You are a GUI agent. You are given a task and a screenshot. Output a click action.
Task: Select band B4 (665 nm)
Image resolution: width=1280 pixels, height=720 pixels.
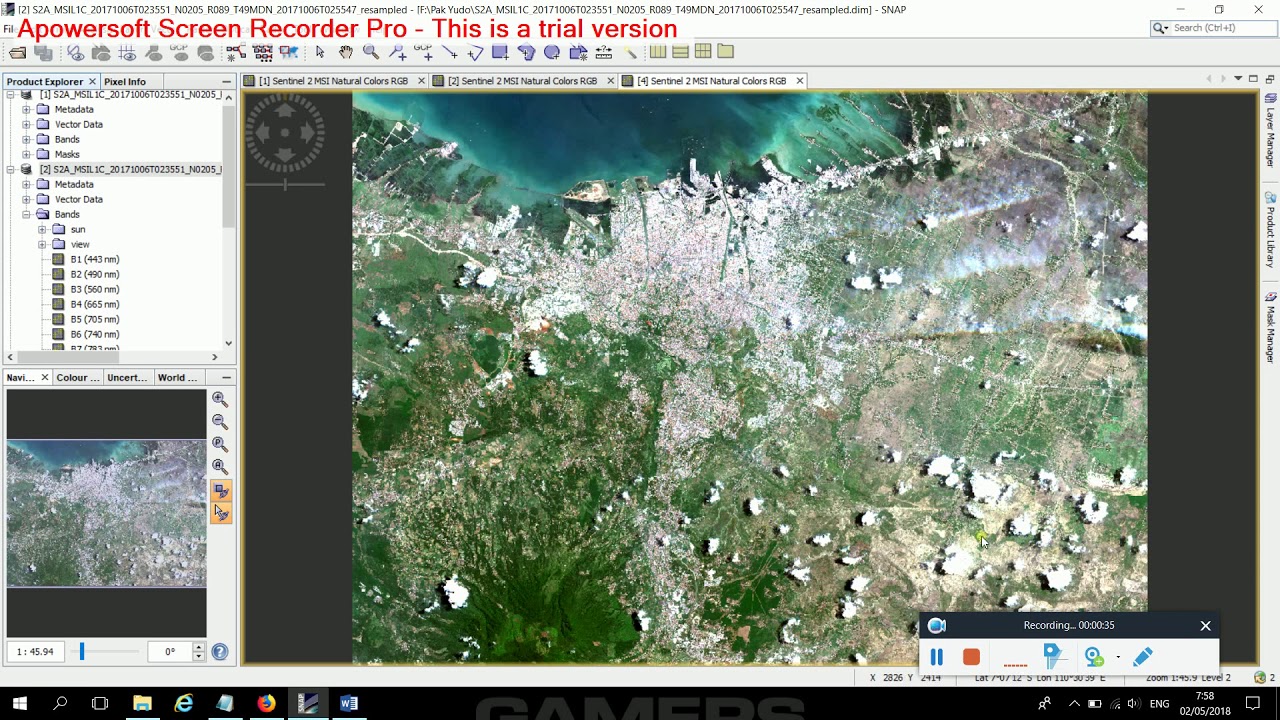(94, 304)
